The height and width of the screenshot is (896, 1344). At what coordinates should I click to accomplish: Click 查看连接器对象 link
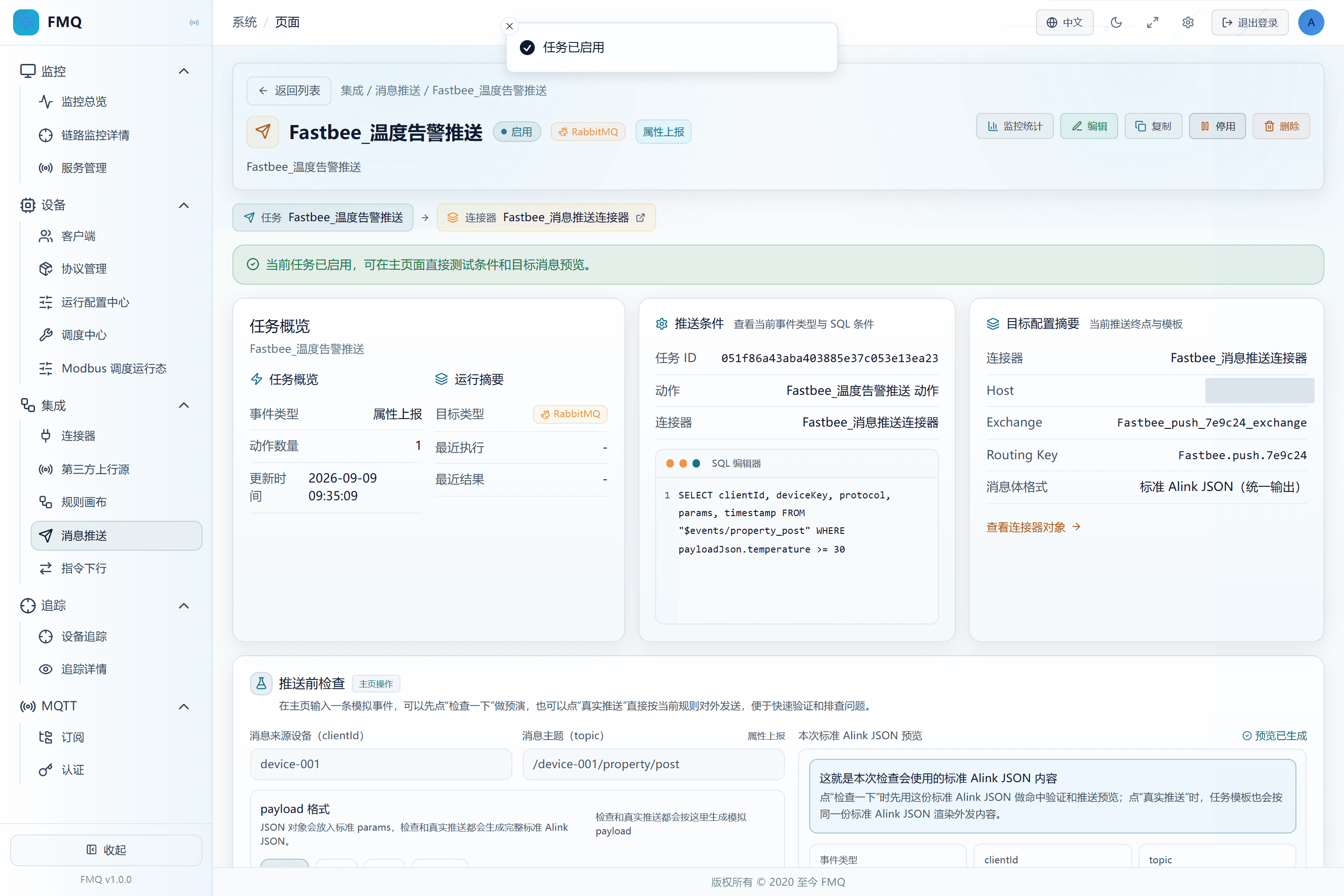point(1033,527)
